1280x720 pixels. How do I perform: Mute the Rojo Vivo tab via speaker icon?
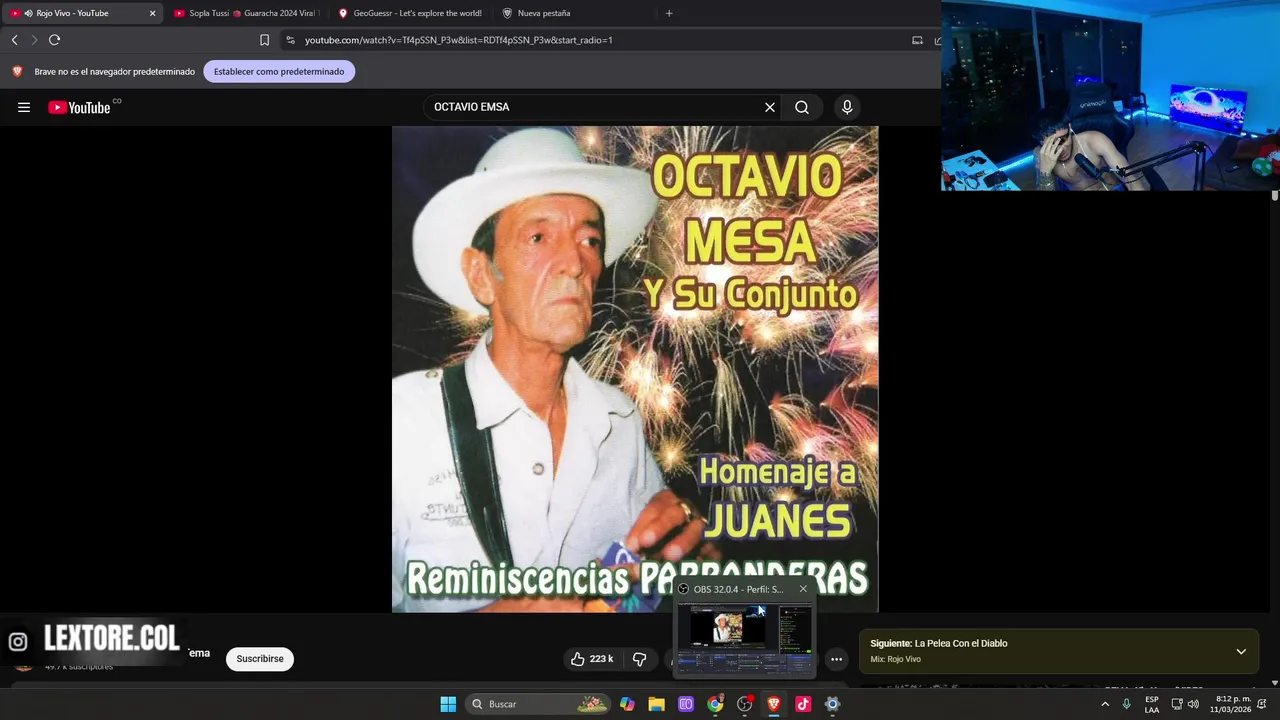pos(28,13)
